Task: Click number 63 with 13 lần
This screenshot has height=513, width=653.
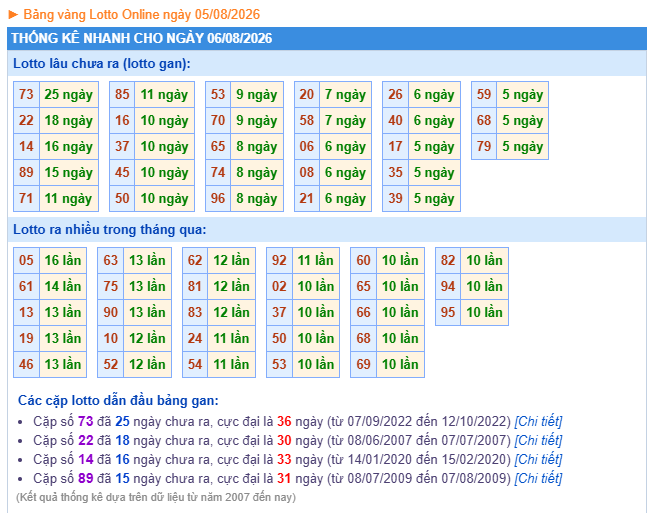Action: [111, 260]
